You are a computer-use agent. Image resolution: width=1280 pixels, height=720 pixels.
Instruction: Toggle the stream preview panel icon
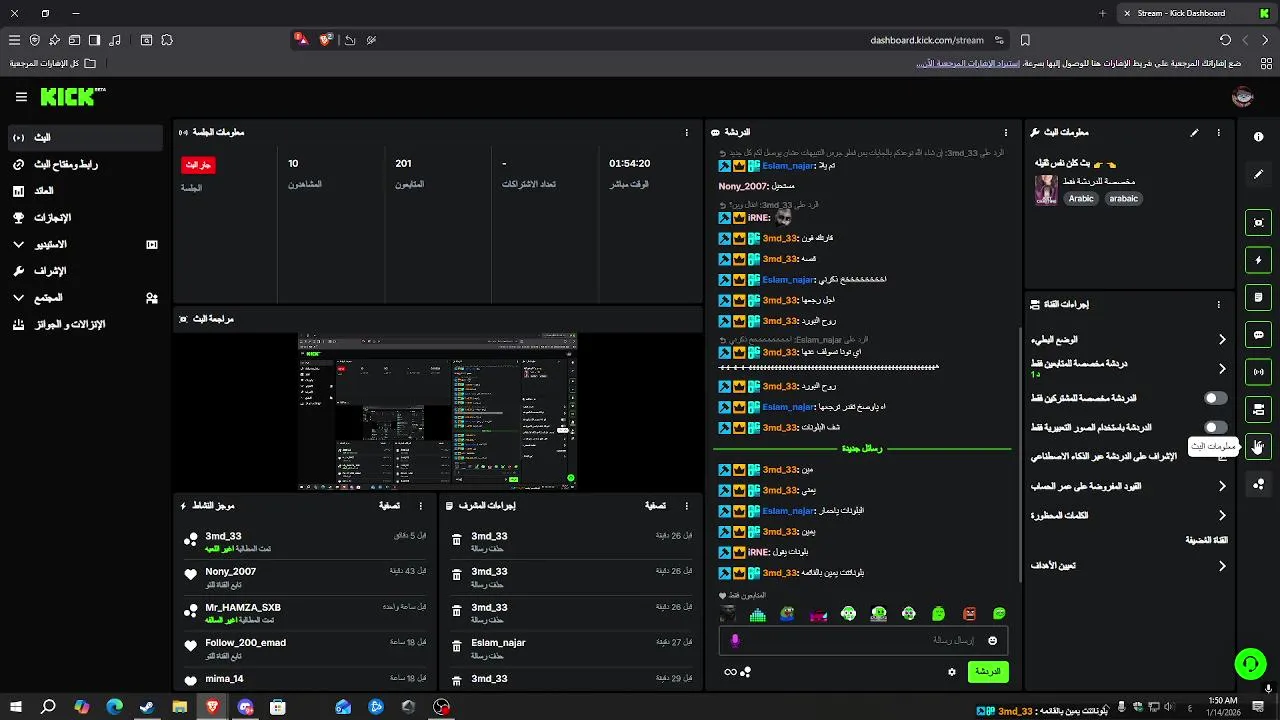click(x=1258, y=222)
